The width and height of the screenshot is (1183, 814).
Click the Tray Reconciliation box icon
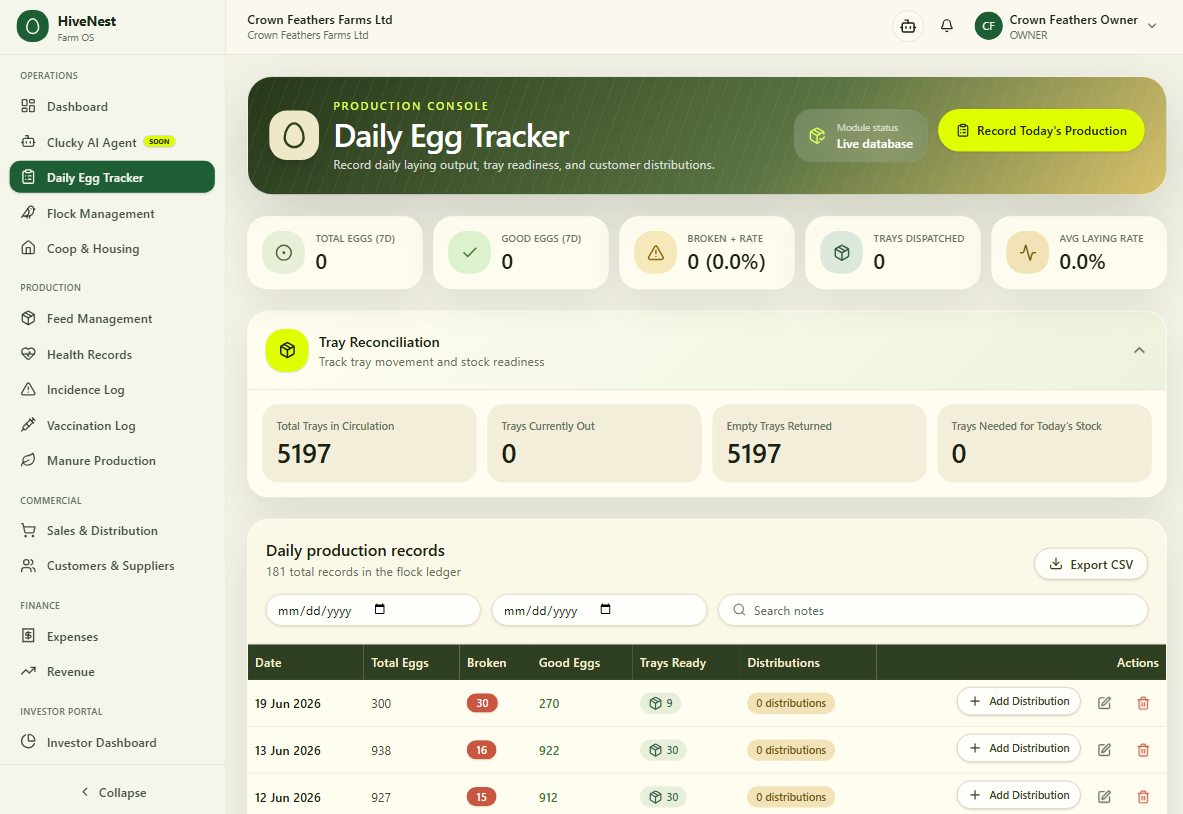[287, 351]
